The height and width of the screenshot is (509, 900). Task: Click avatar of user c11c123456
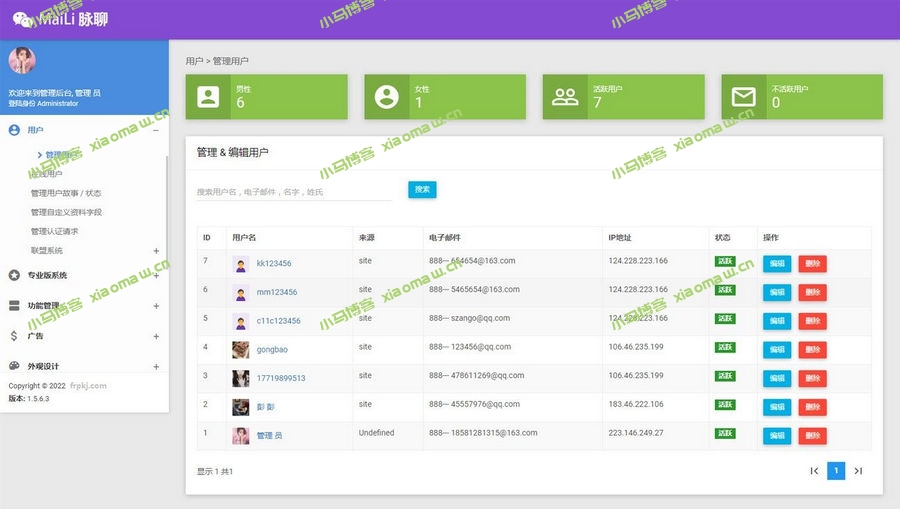click(x=240, y=321)
